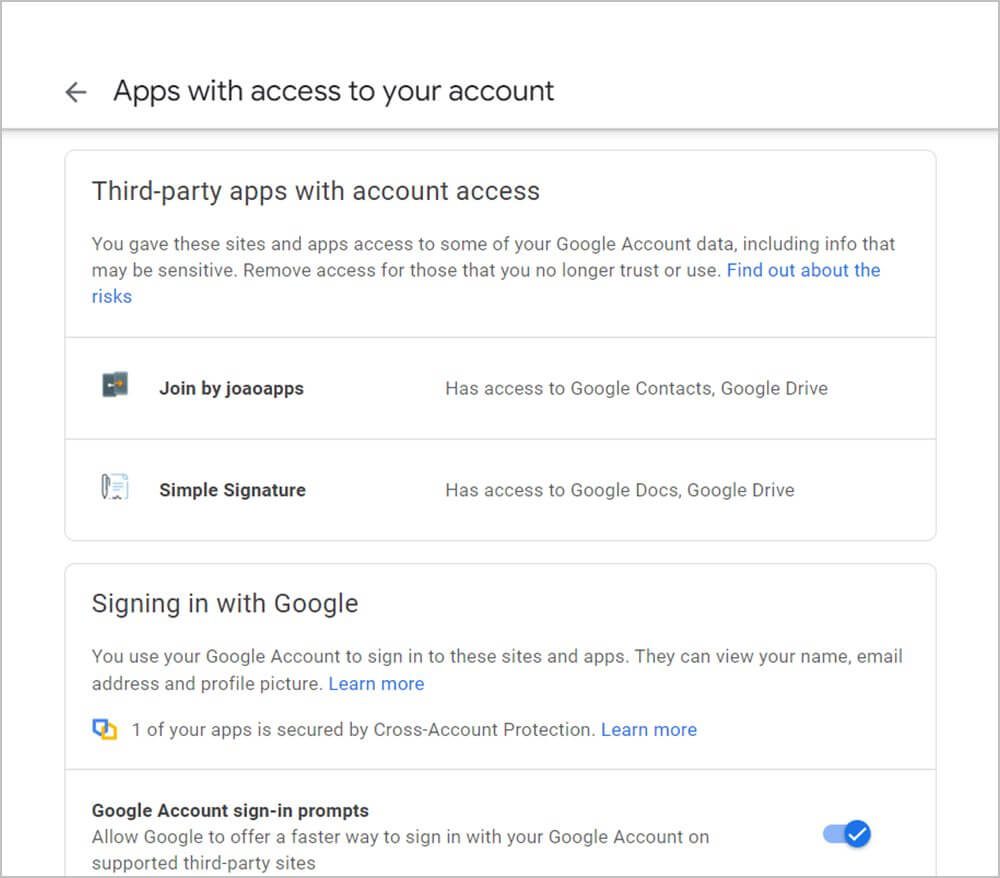Click the "Third-party apps with account access" heading
This screenshot has height=878, width=1000.
click(x=315, y=191)
